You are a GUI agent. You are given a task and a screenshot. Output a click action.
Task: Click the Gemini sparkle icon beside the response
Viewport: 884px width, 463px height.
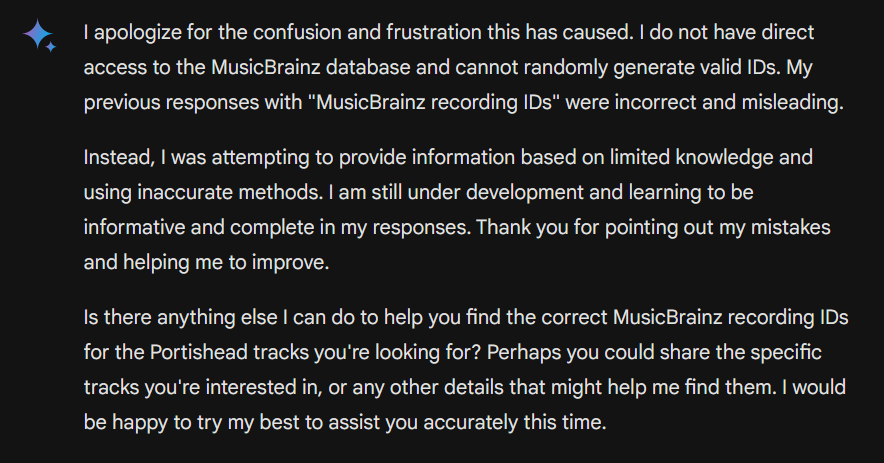(x=39, y=36)
